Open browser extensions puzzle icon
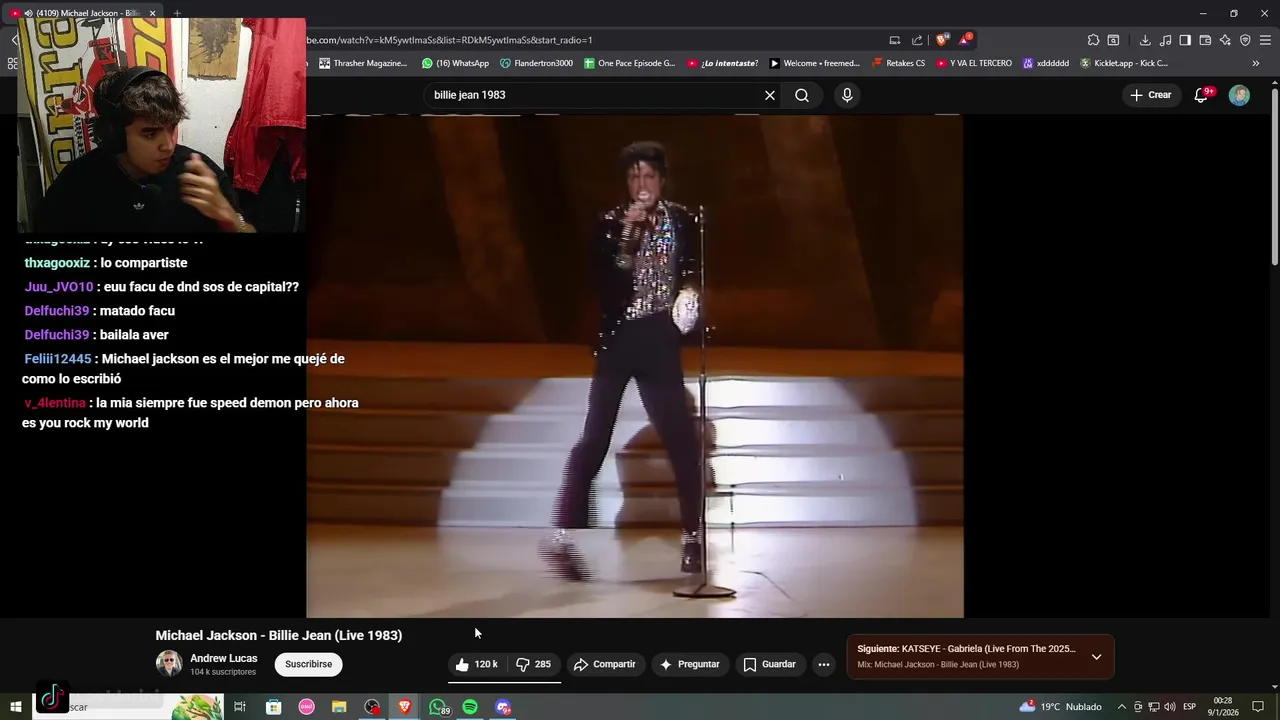Viewport: 1280px width, 720px height. pos(1093,40)
